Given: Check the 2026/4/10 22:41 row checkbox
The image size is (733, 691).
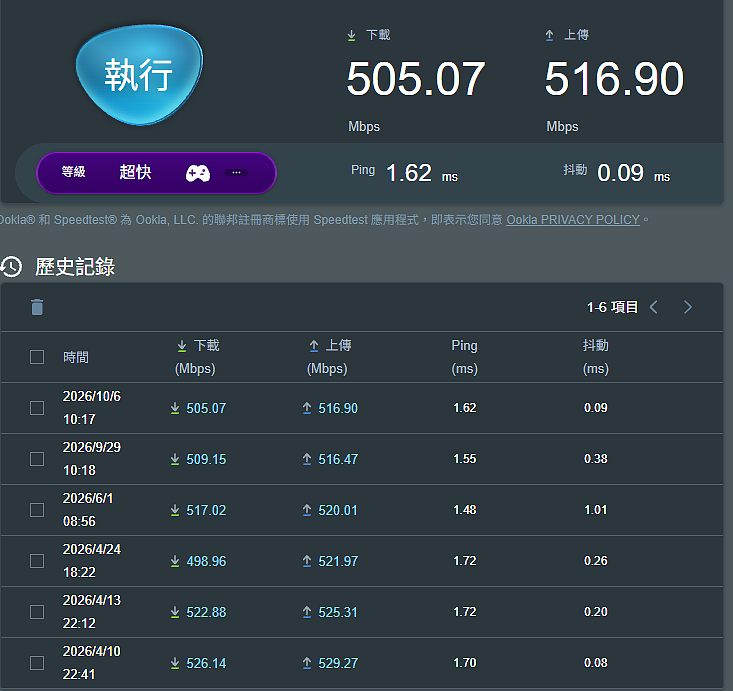Looking at the screenshot, I should 37,663.
